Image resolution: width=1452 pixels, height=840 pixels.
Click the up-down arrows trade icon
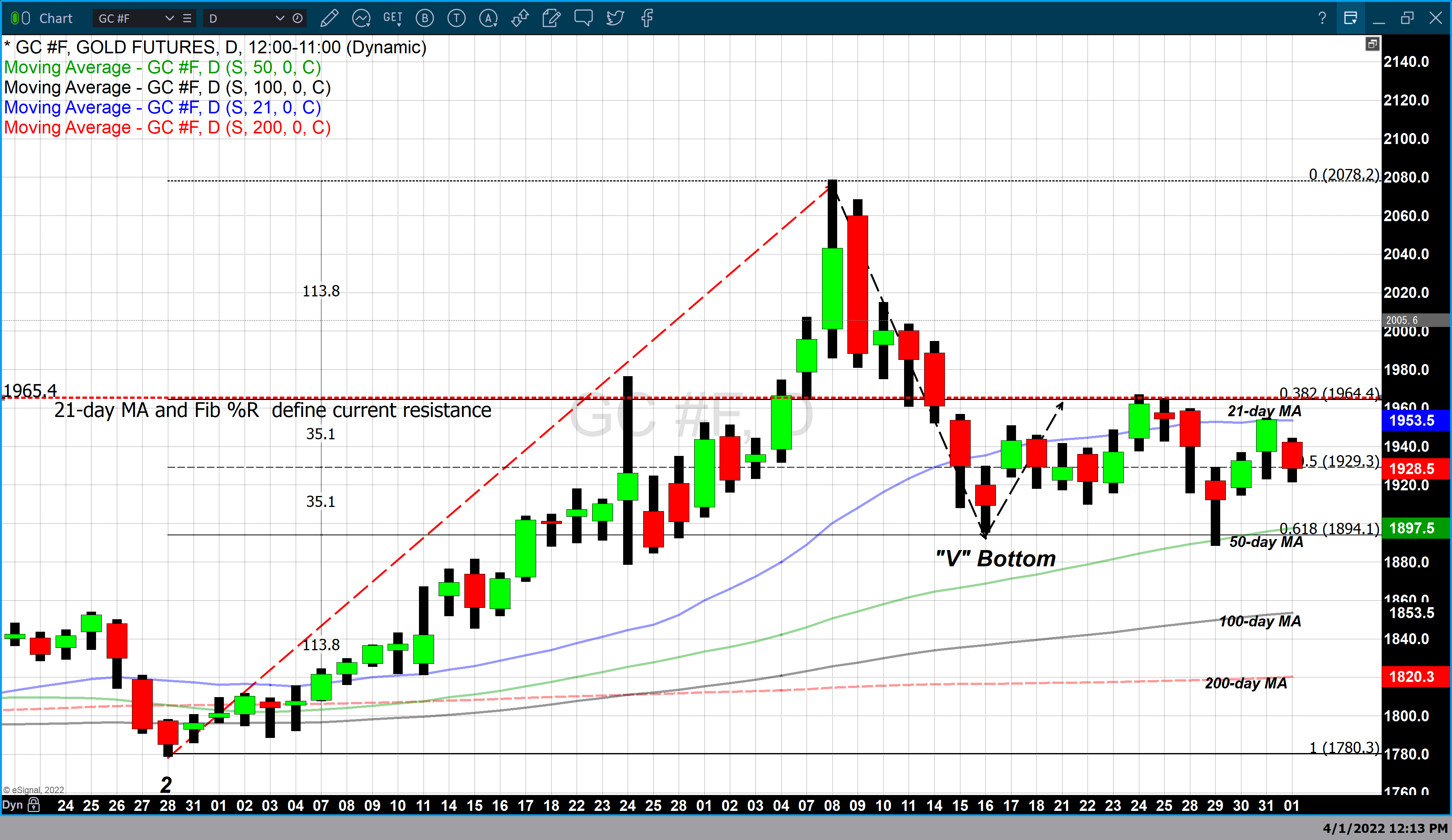coord(520,19)
